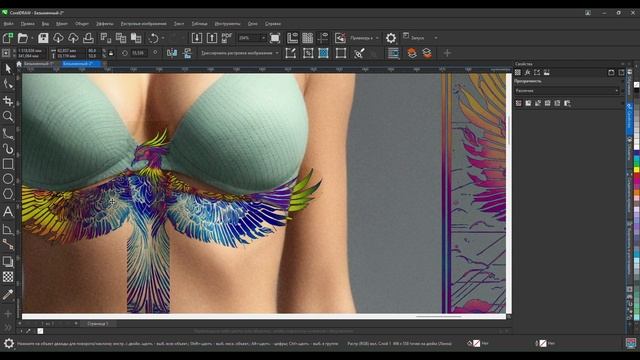Select the Polygon tool

pyautogui.click(x=8, y=194)
